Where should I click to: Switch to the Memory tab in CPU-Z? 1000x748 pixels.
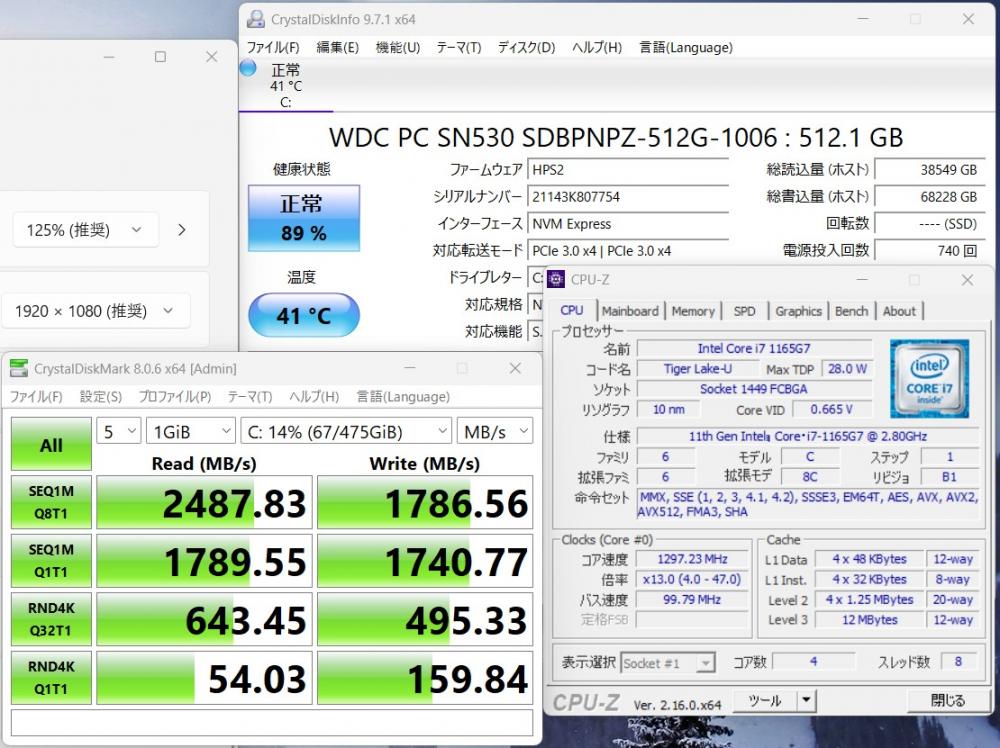pos(693,311)
